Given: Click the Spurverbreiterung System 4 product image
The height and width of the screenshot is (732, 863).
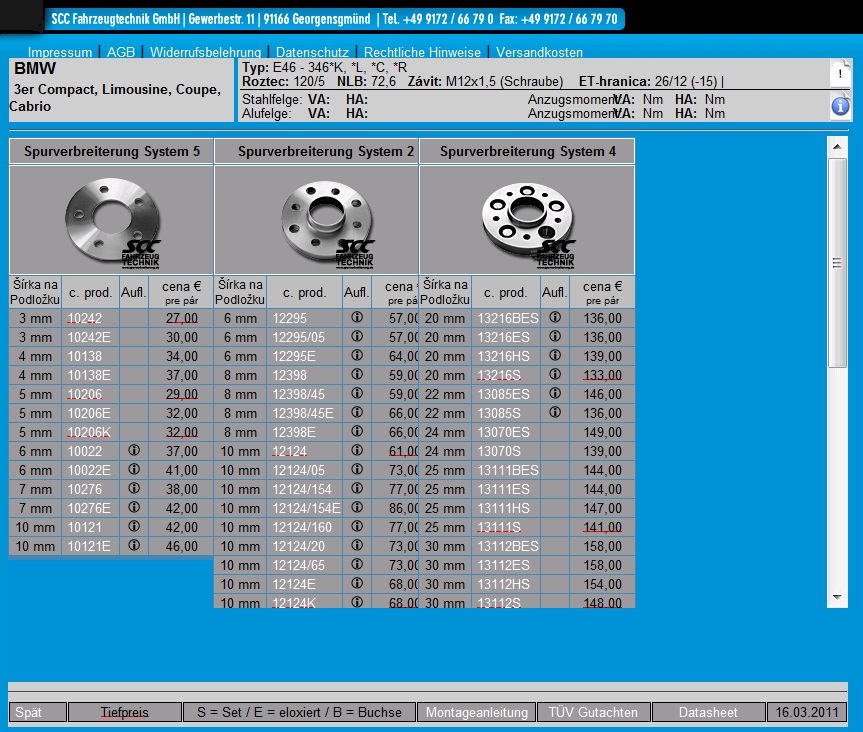Looking at the screenshot, I should point(526,221).
